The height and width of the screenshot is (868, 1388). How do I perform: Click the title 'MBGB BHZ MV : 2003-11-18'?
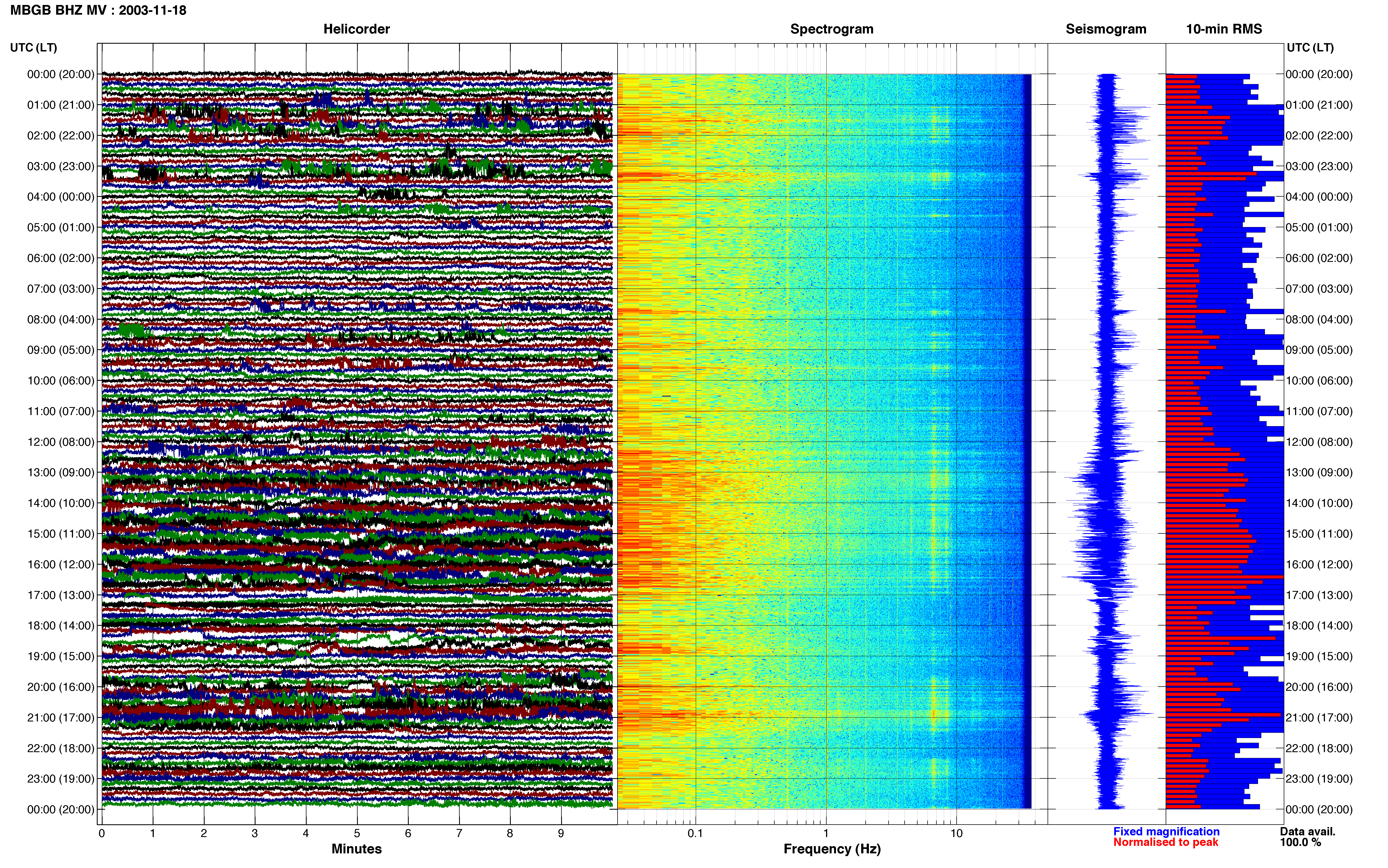98,10
